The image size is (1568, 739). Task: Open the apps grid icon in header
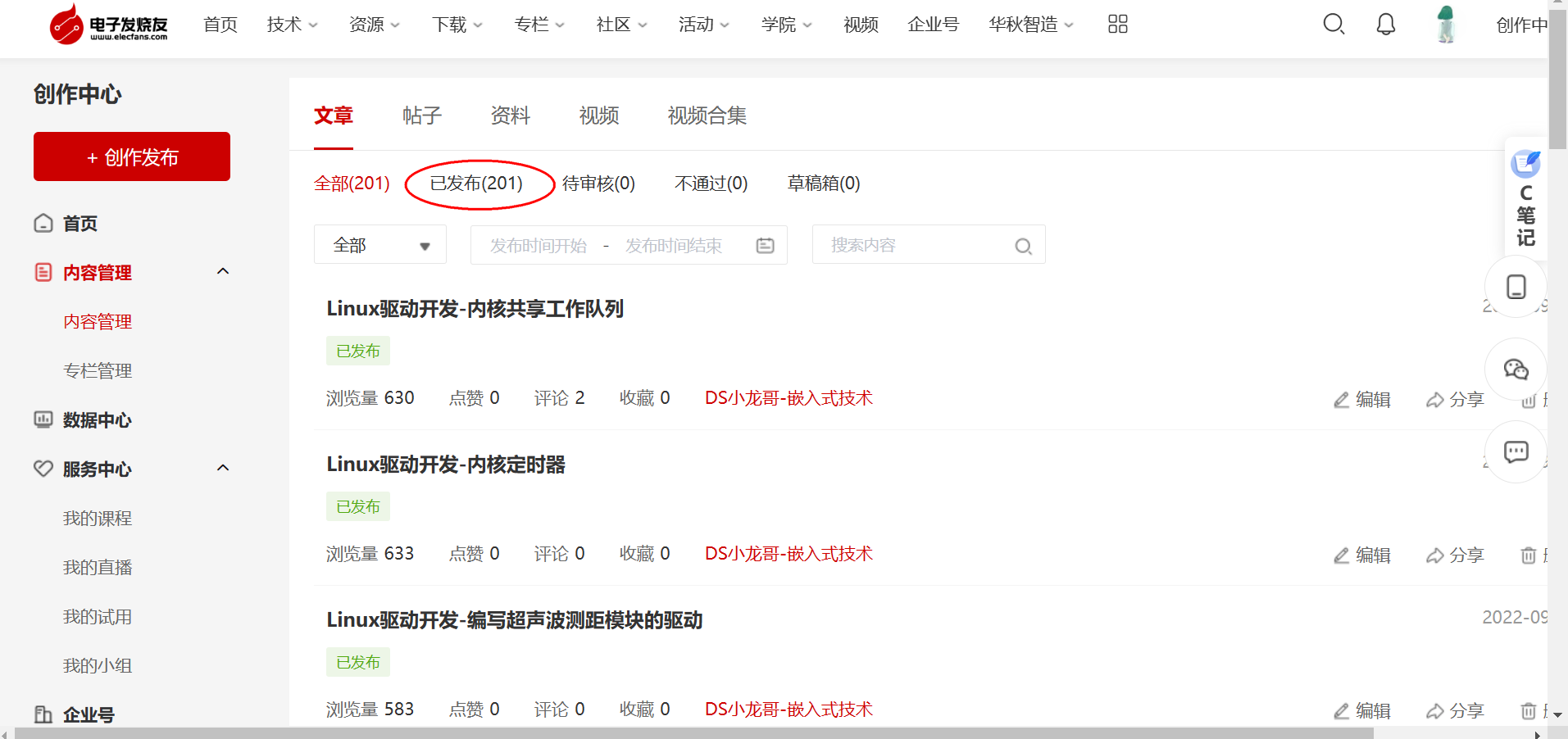pyautogui.click(x=1117, y=25)
